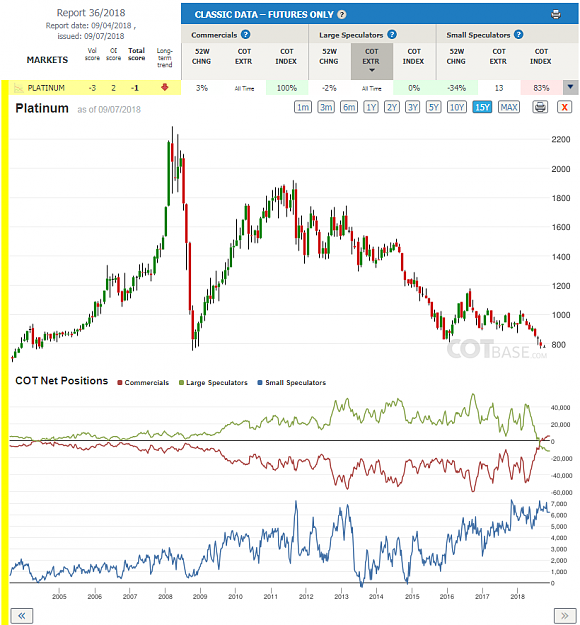Collapse the Platinum row with blue arrow
580x625 pixels.
pyautogui.click(x=570, y=87)
